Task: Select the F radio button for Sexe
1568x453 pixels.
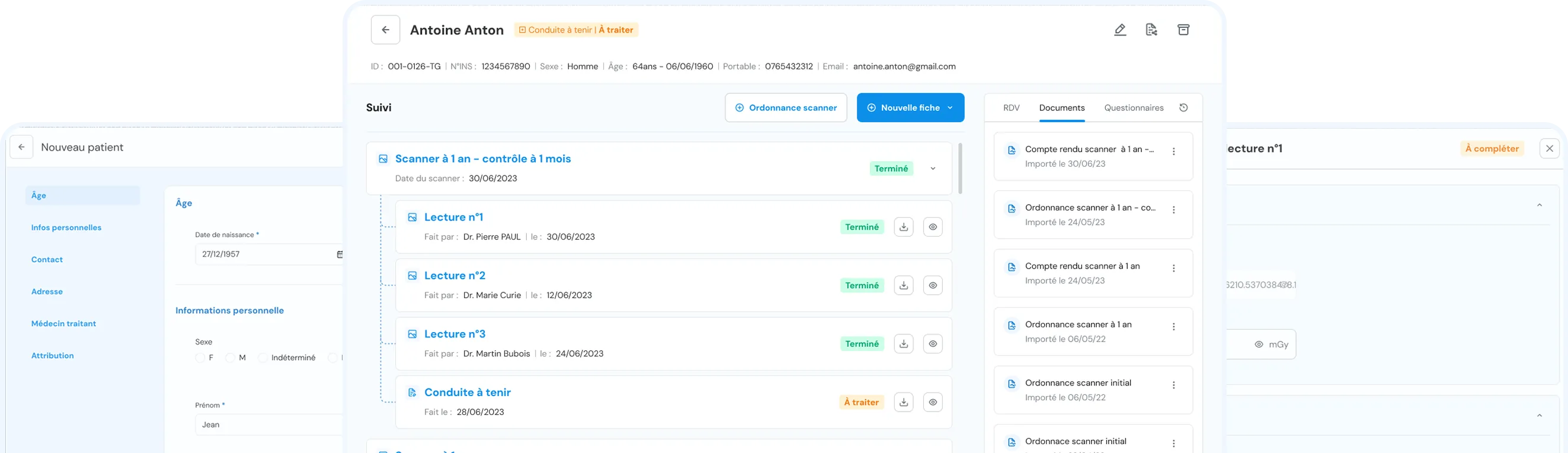Action: [200, 358]
